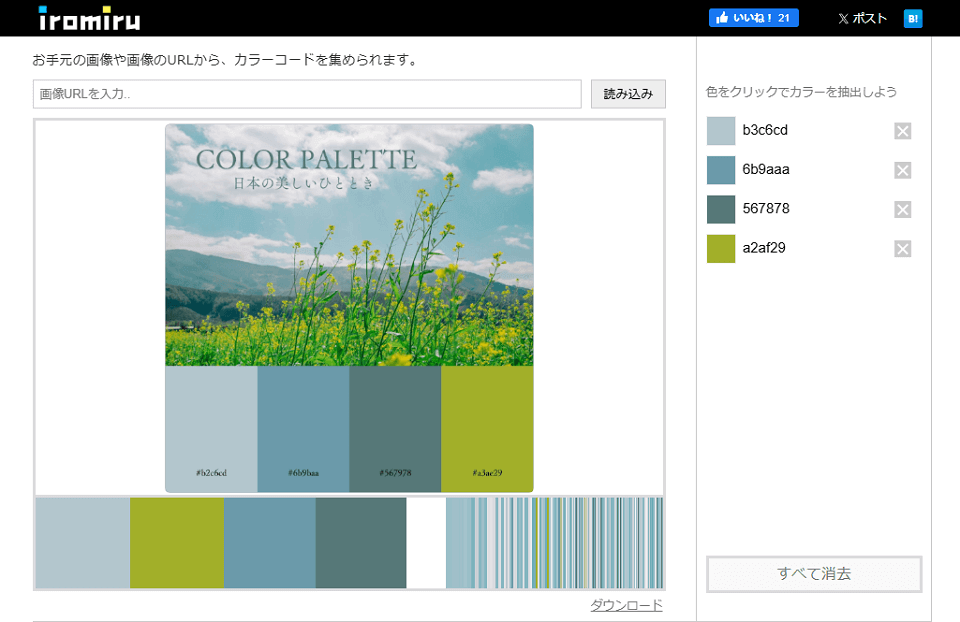
Task: Pick the olive green block in bottom palette
Action: (176, 543)
